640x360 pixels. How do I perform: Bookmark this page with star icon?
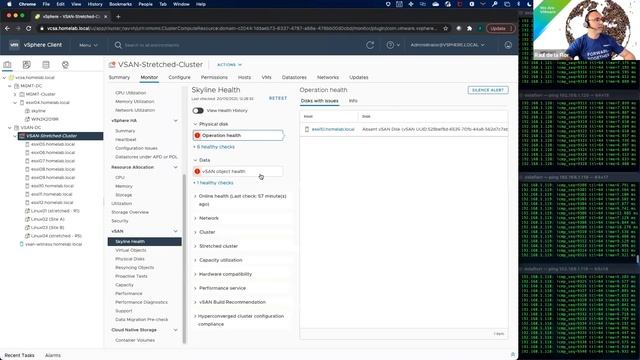446,29
